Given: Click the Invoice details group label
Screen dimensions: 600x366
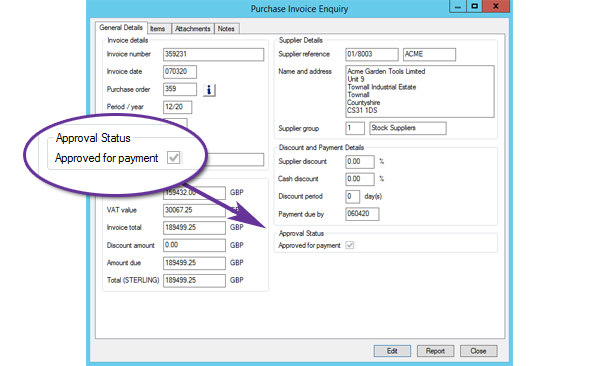Looking at the screenshot, I should 127,40.
